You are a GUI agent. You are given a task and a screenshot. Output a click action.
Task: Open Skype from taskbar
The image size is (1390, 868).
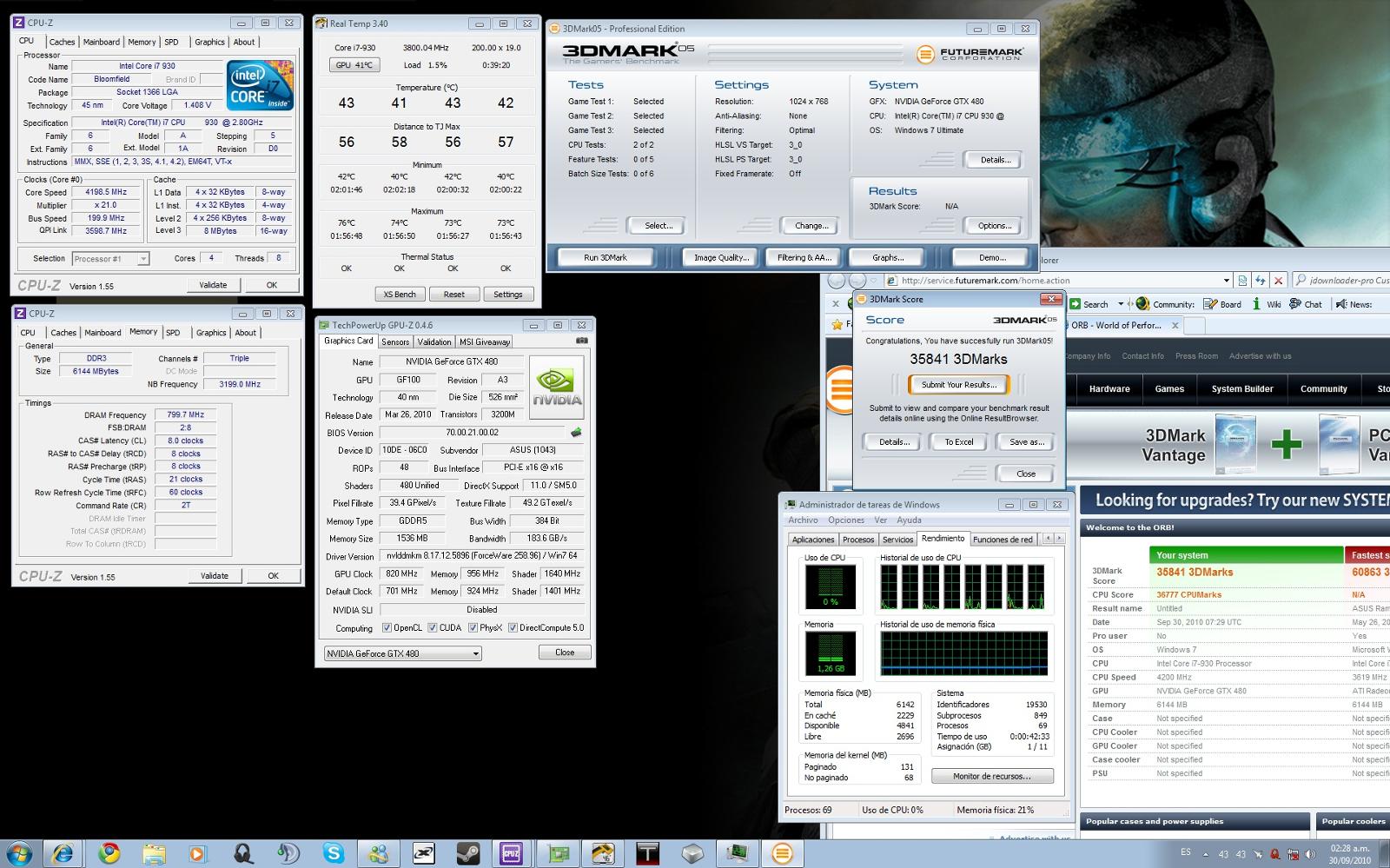pos(333,853)
